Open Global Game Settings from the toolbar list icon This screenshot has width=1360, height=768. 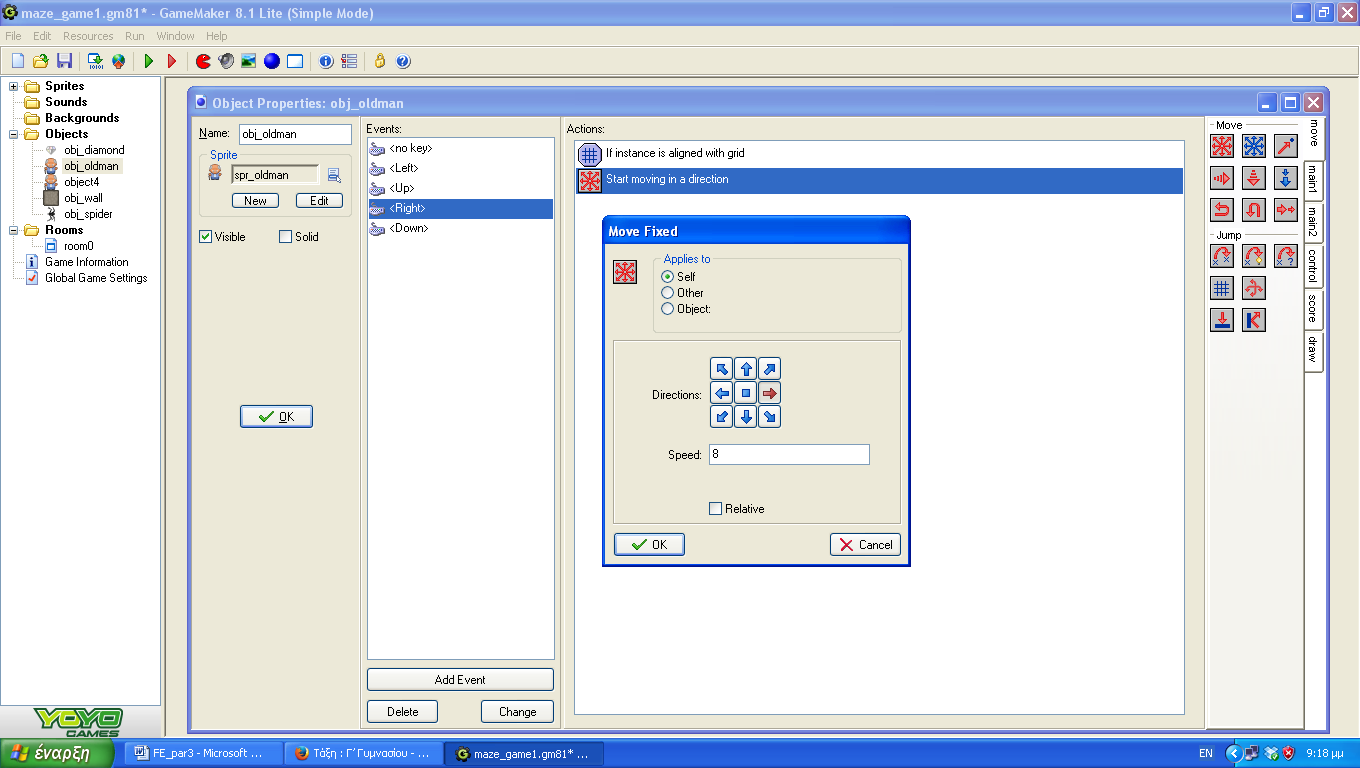(x=349, y=61)
